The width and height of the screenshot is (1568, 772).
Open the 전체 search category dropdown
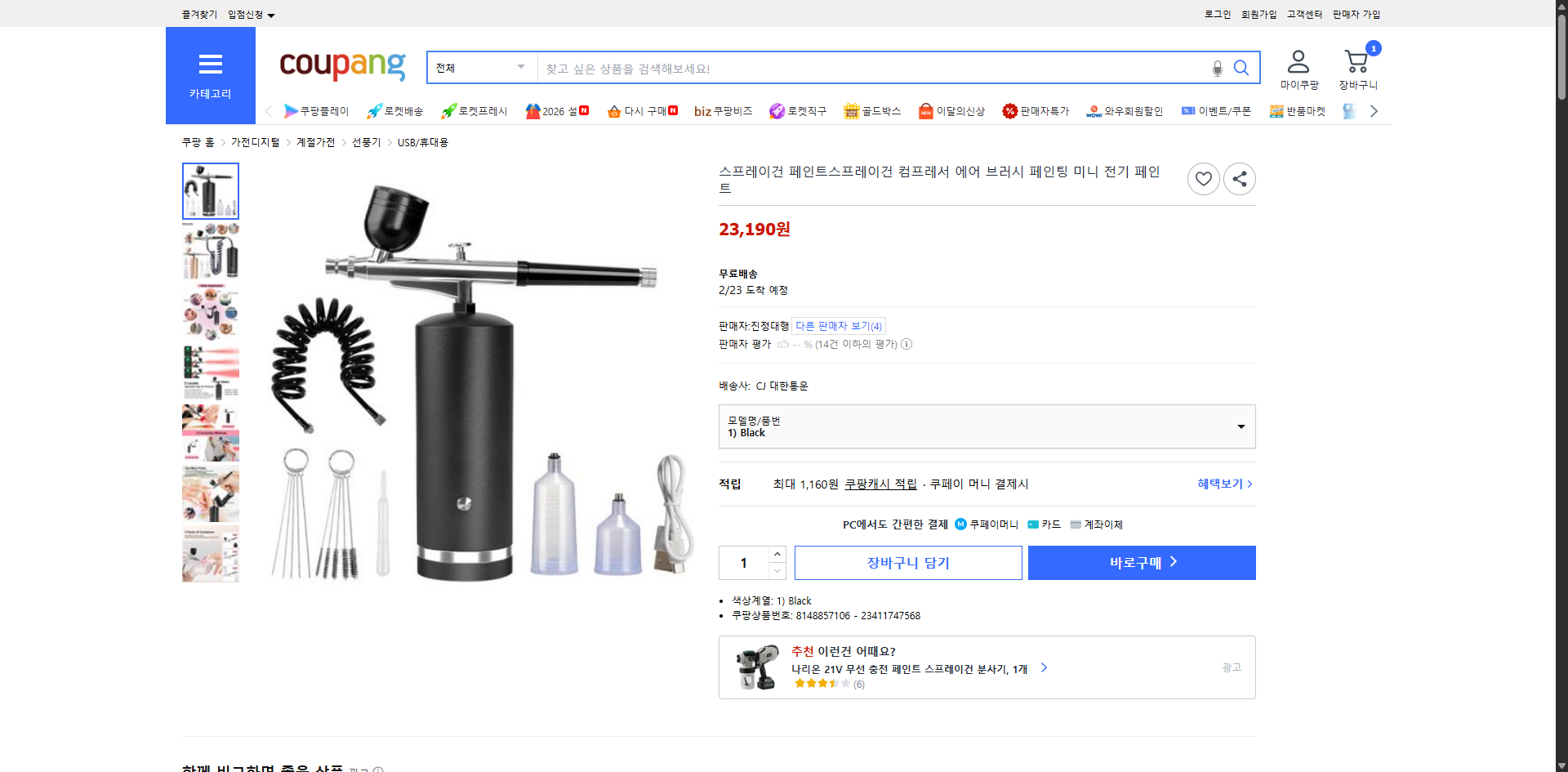pyautogui.click(x=481, y=68)
